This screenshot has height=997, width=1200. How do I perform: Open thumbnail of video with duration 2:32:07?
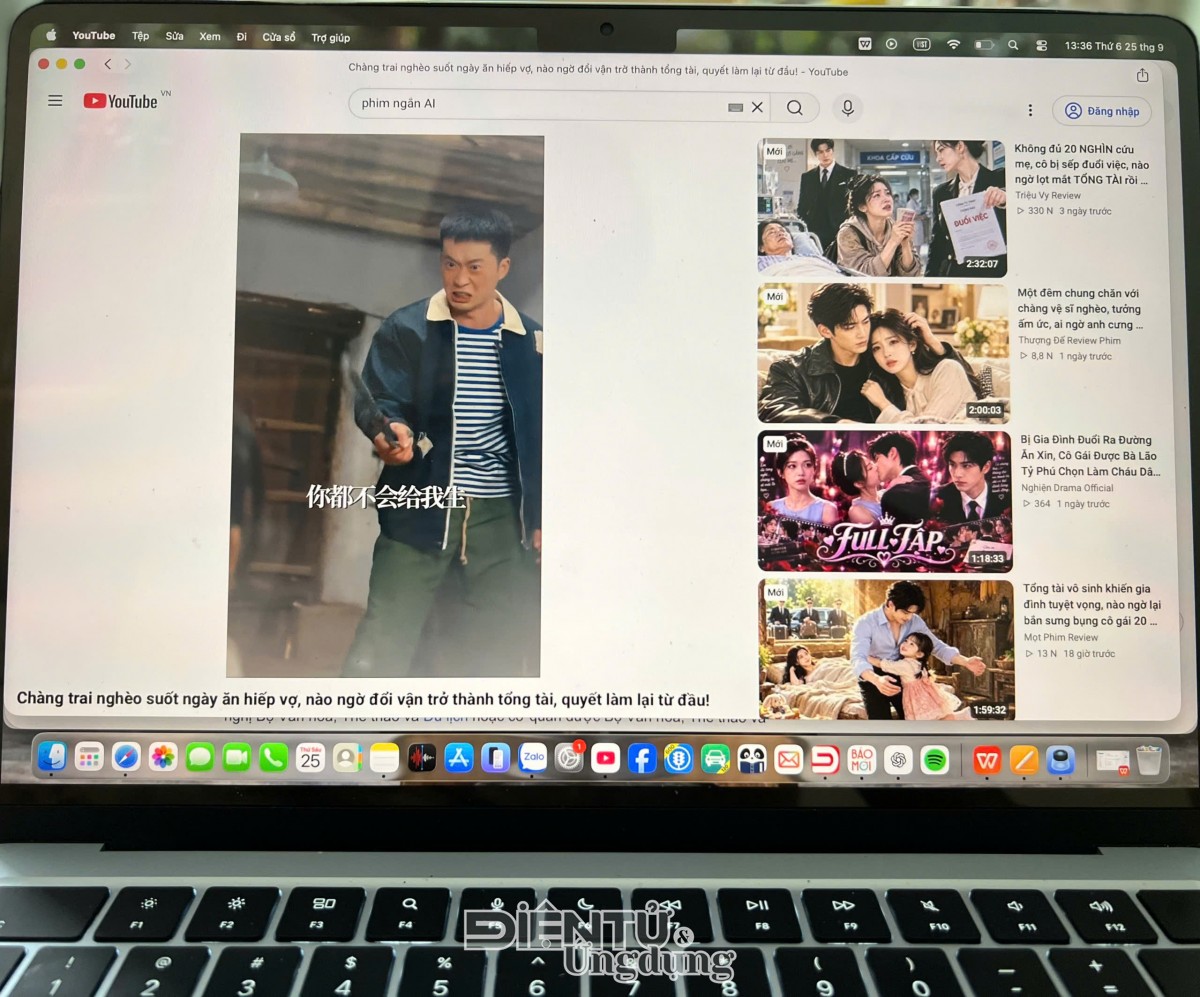[x=881, y=207]
